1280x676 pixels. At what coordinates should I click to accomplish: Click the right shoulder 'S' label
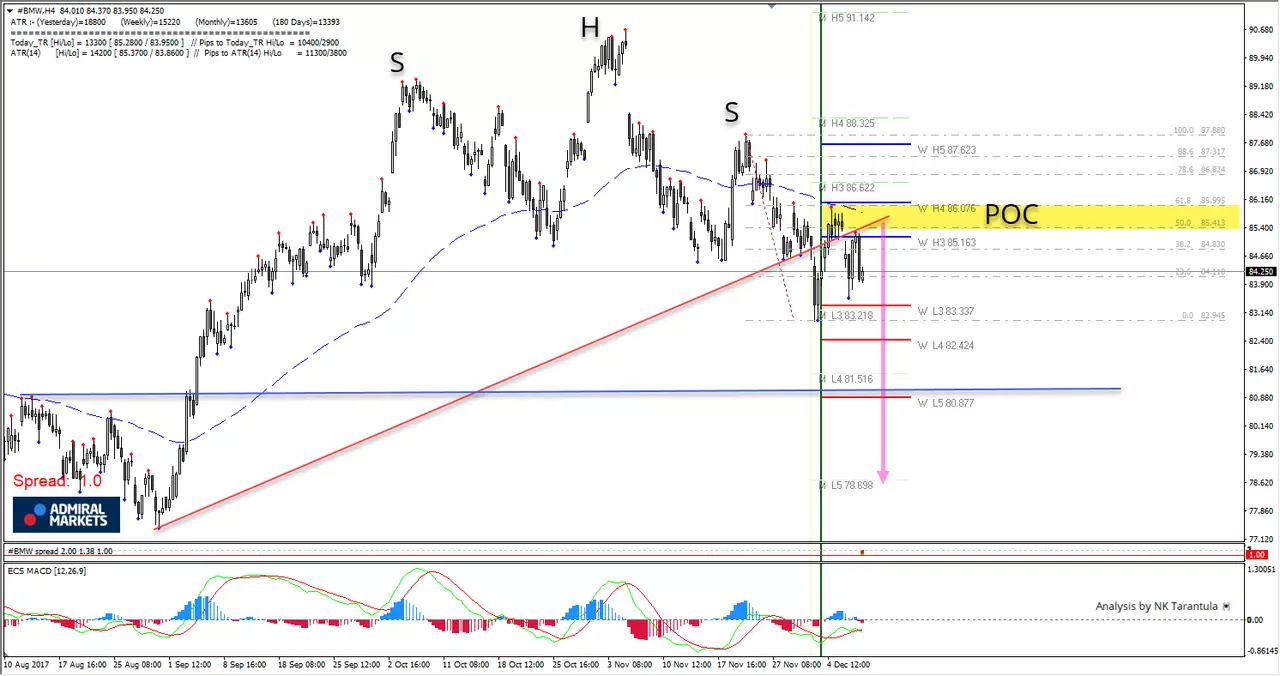(732, 113)
